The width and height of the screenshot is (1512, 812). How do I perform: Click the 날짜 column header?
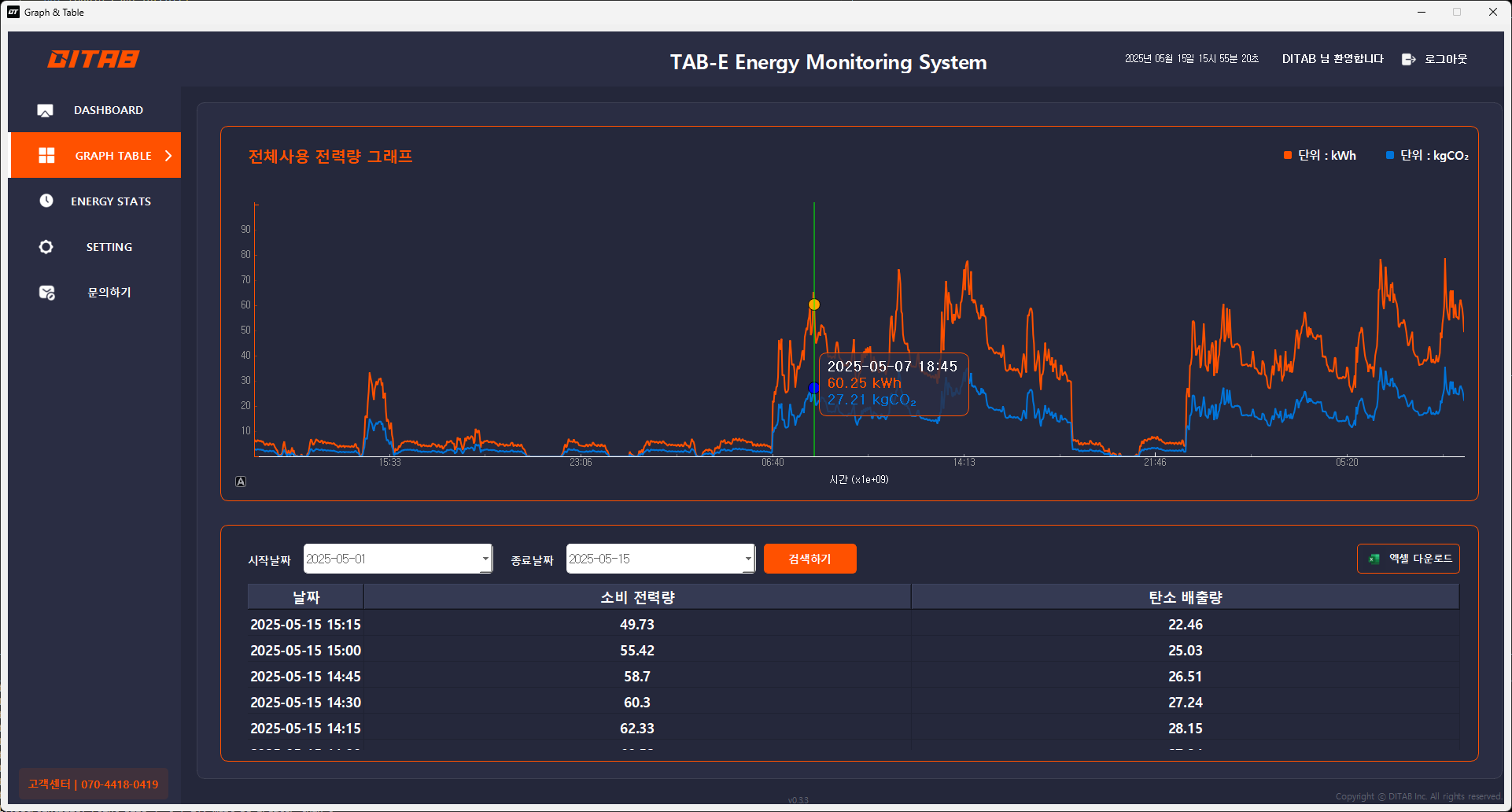pyautogui.click(x=306, y=597)
